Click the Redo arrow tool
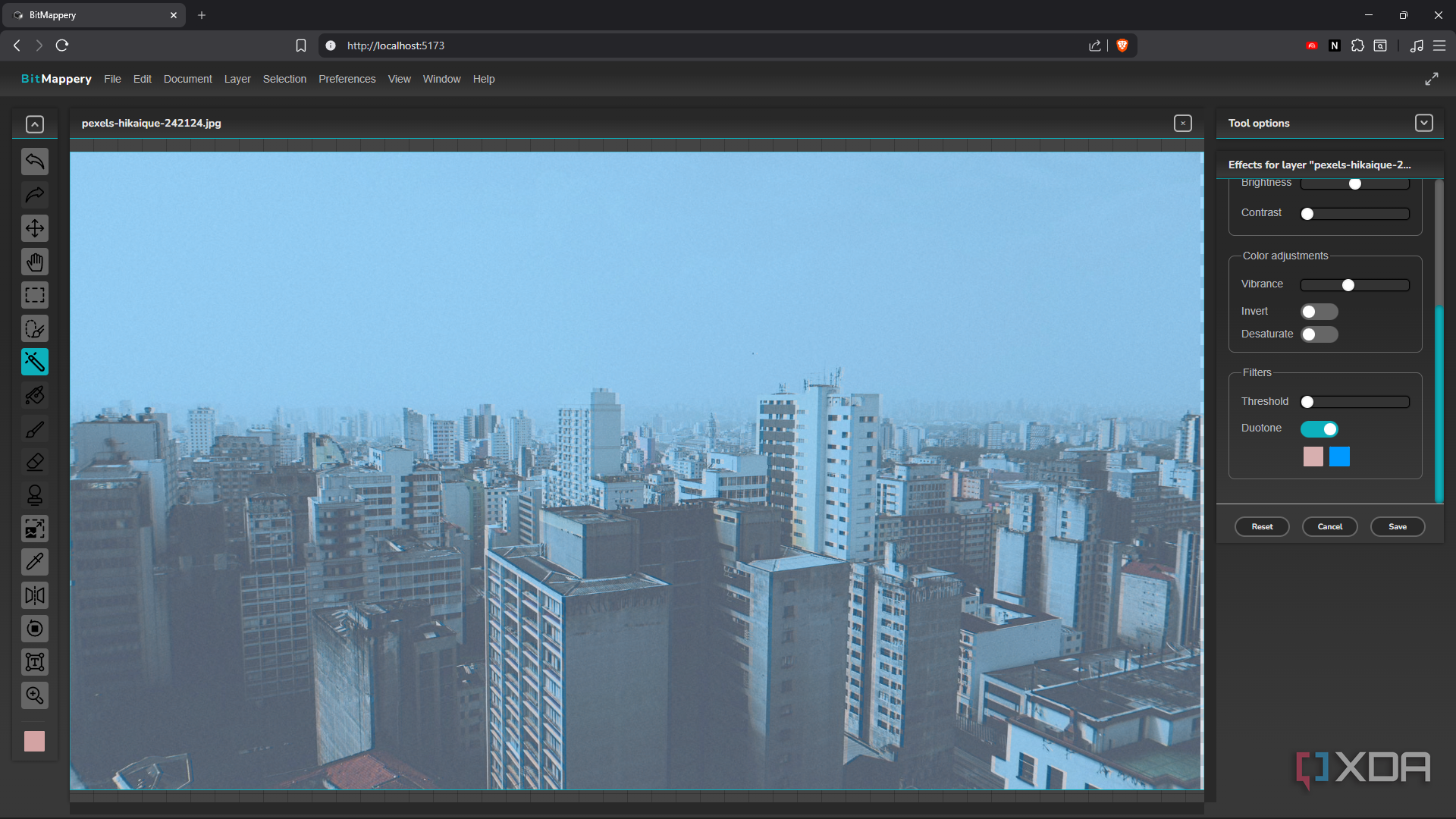 tap(35, 195)
